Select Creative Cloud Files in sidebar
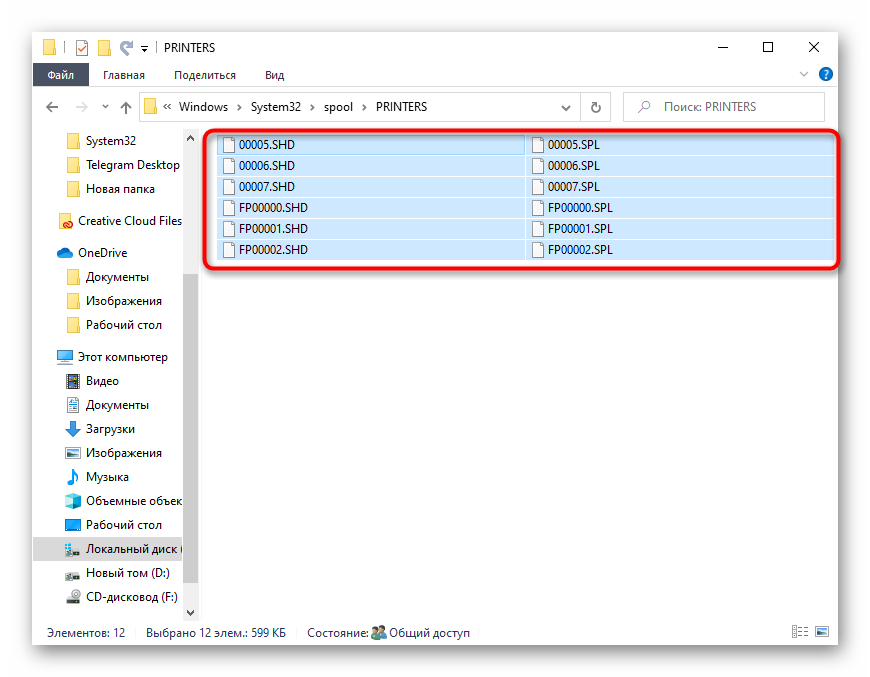The height and width of the screenshot is (677, 870). pyautogui.click(x=129, y=221)
